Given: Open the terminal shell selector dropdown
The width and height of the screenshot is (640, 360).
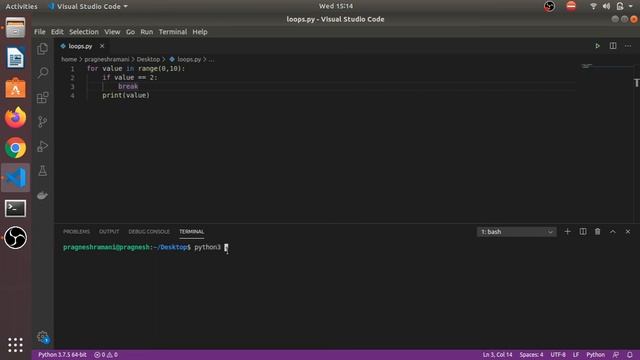Looking at the screenshot, I should pyautogui.click(x=516, y=232).
